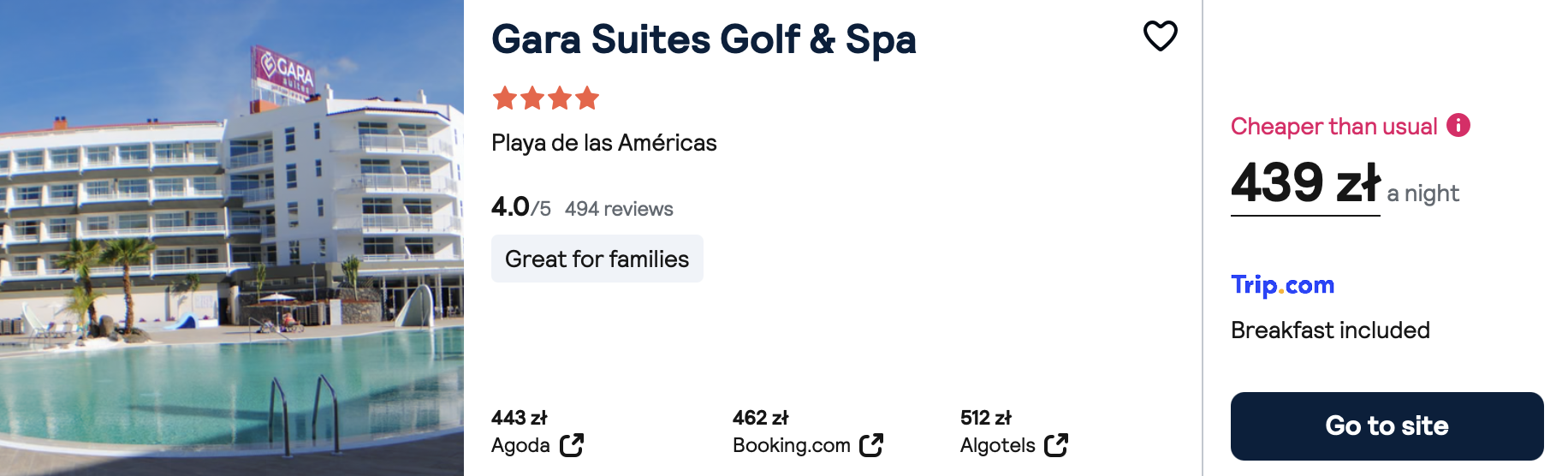Open Agoda external link icon

[572, 445]
